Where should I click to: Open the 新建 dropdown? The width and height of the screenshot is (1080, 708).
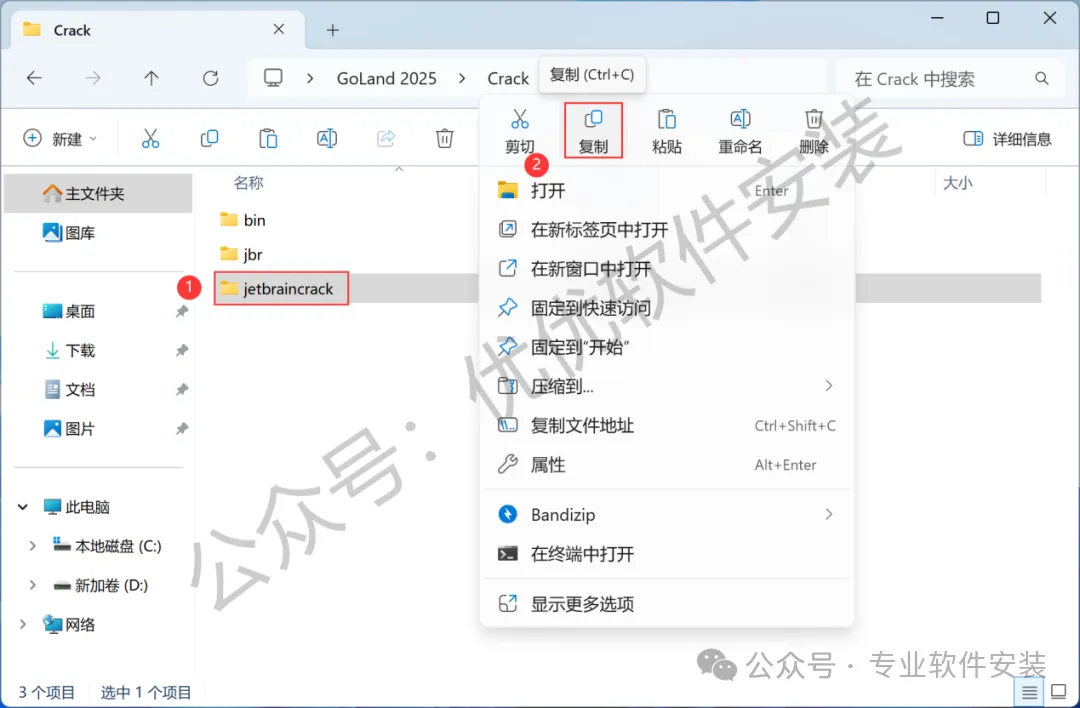(61, 139)
